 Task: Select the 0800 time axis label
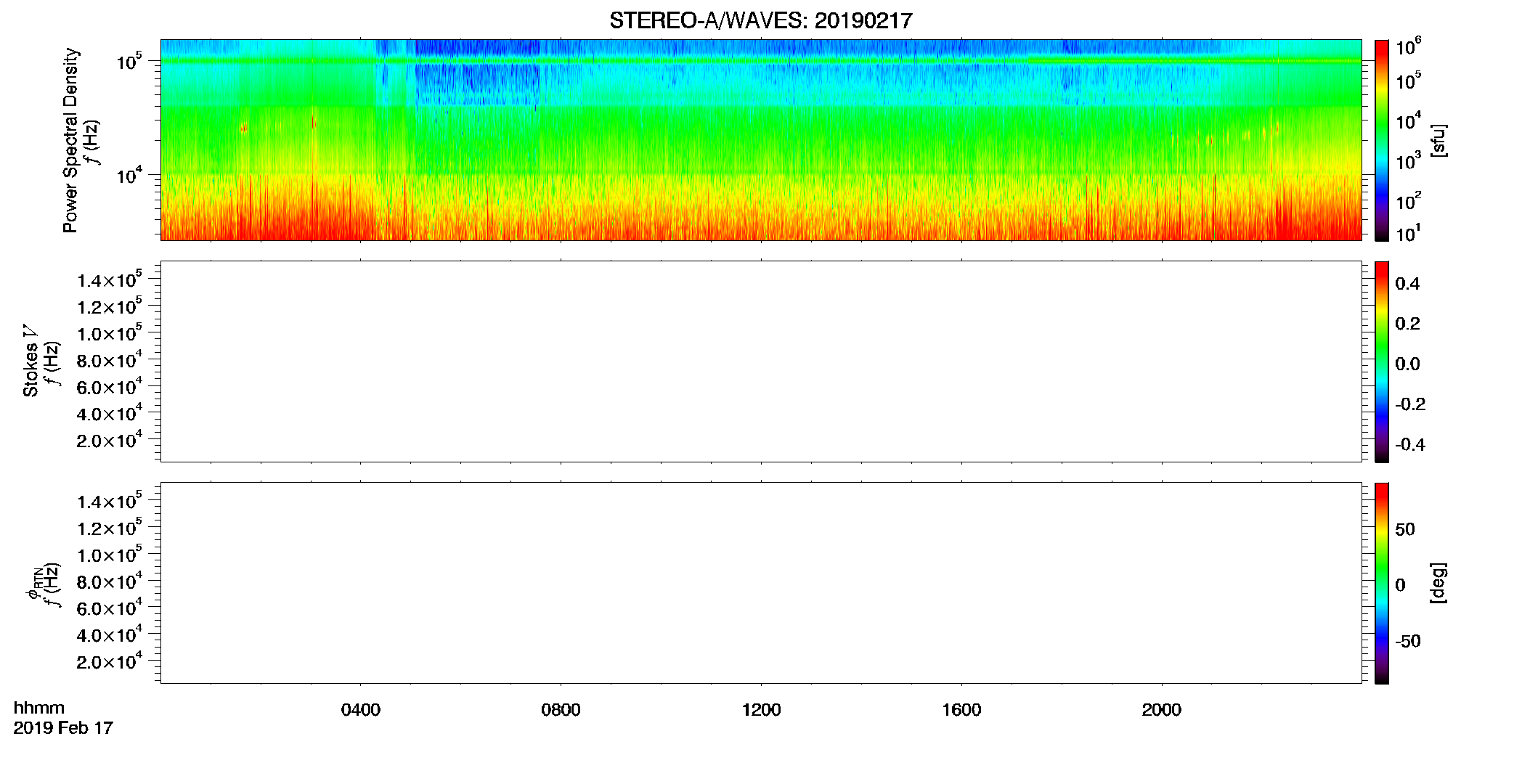[561, 710]
